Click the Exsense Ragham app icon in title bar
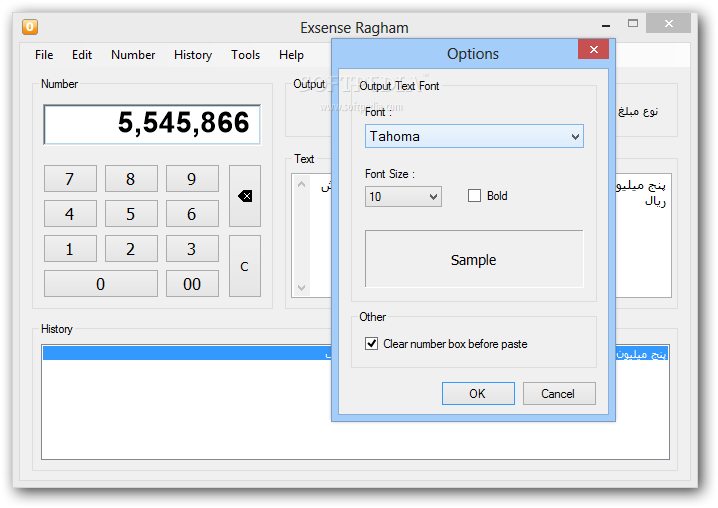This screenshot has width=718, height=508. 30,27
